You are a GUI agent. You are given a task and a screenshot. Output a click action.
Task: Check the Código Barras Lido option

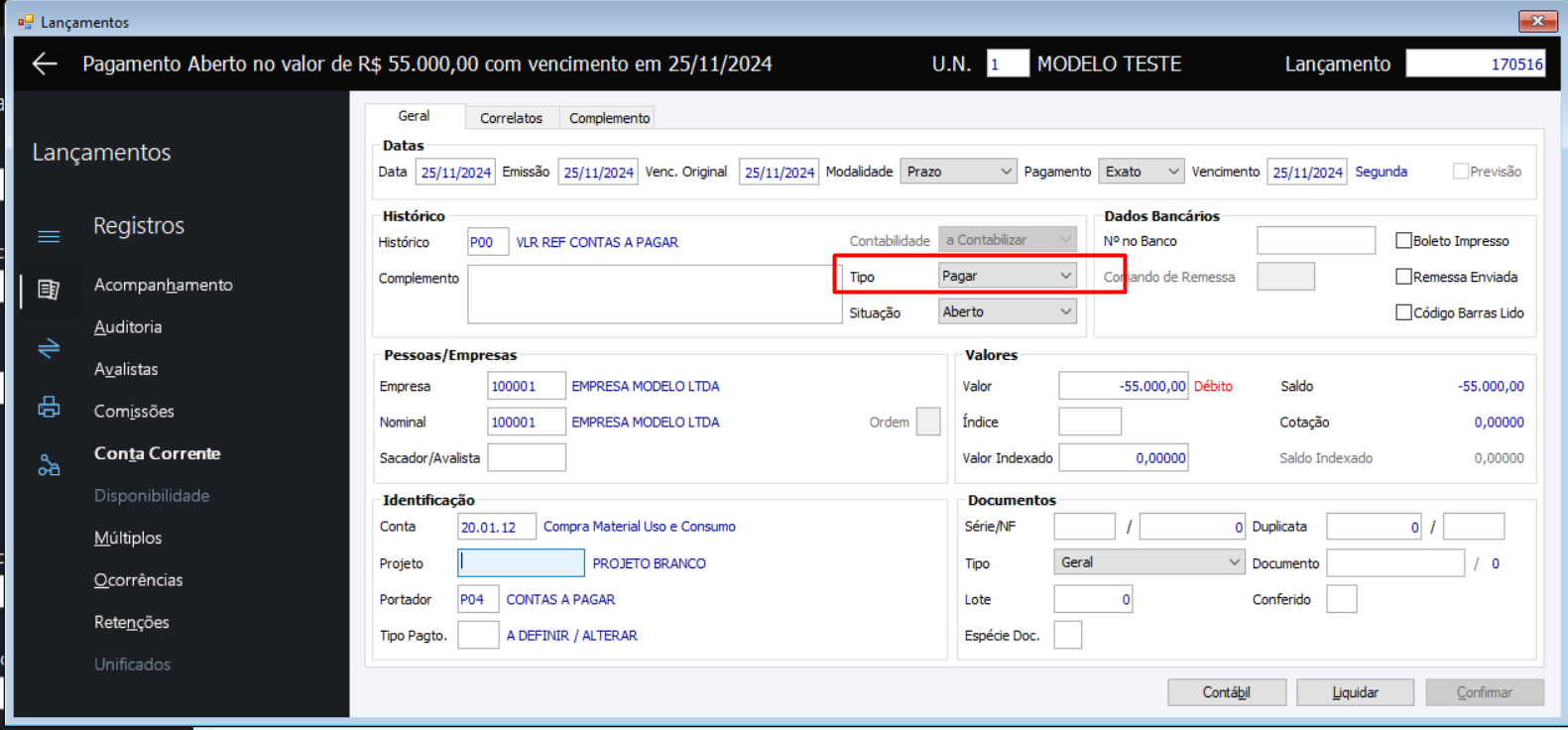[x=1403, y=312]
